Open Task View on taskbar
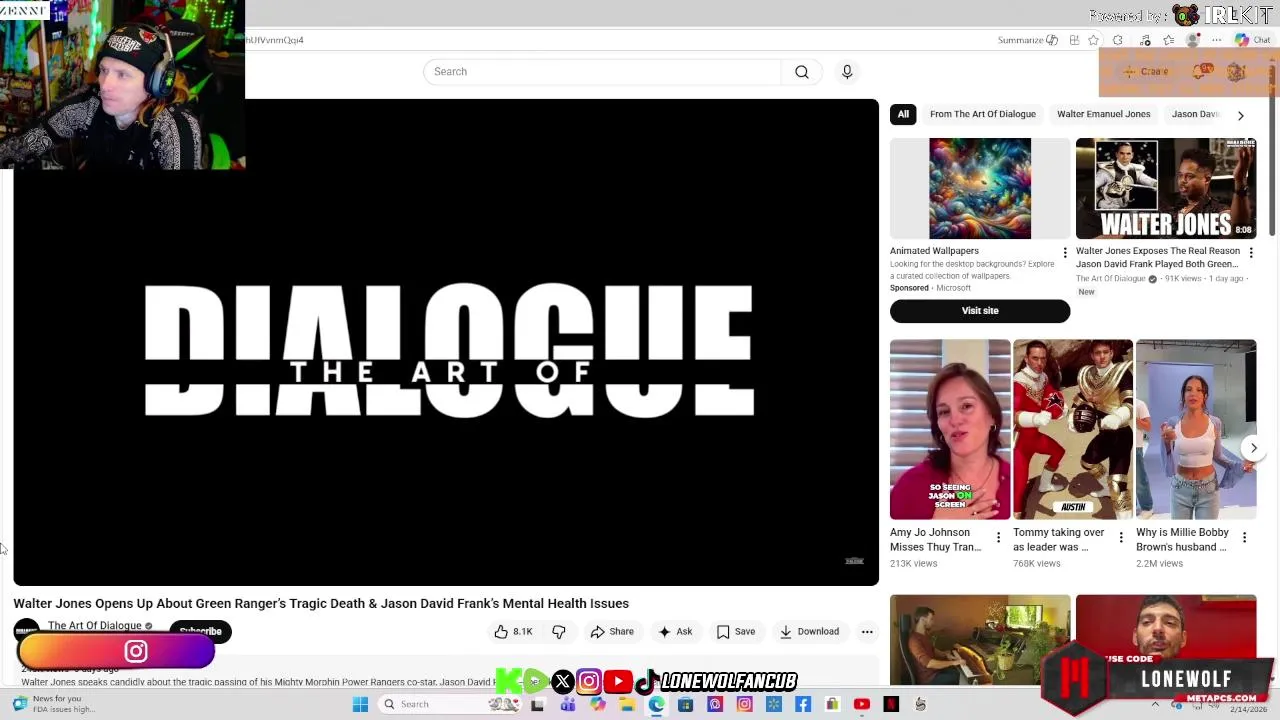This screenshot has height=720, width=1280. 537,704
